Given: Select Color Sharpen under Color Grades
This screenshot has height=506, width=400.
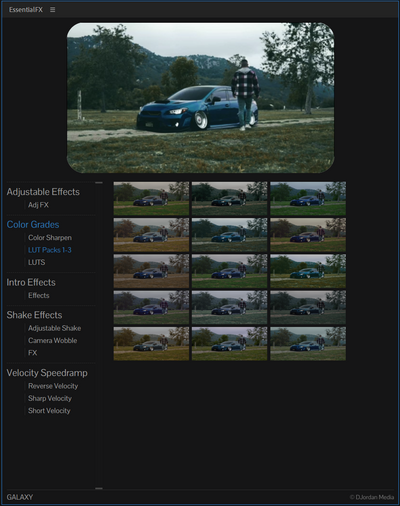Looking at the screenshot, I should pyautogui.click(x=50, y=238).
